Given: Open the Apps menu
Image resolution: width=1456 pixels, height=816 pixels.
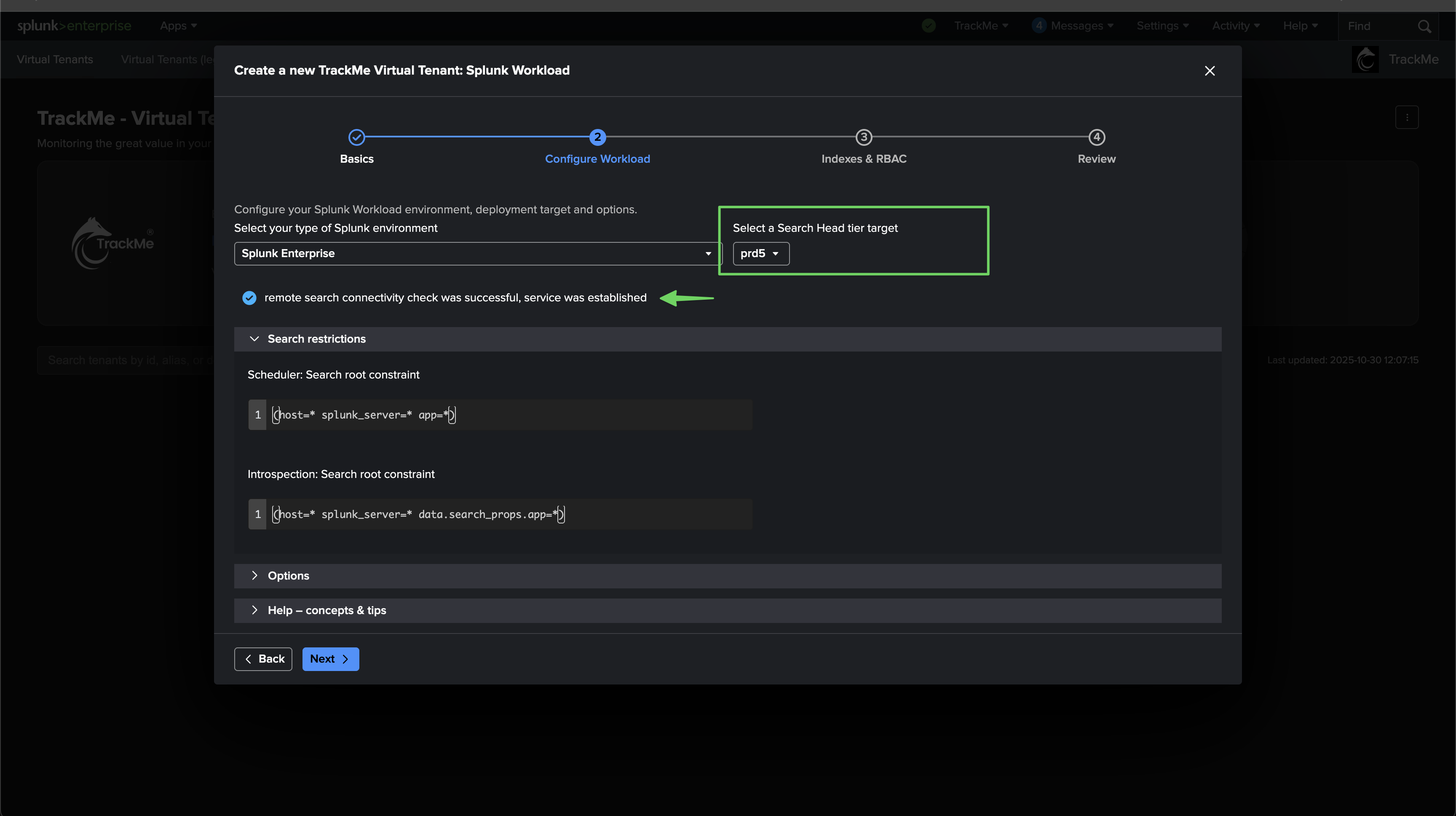Looking at the screenshot, I should coord(178,26).
